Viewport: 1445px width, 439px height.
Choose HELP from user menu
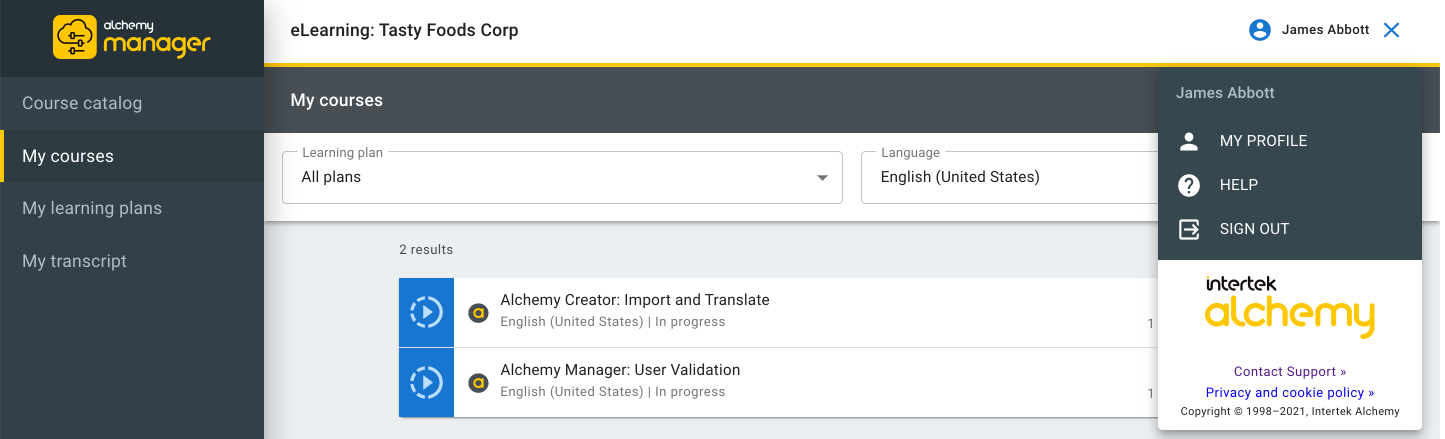(1290, 185)
